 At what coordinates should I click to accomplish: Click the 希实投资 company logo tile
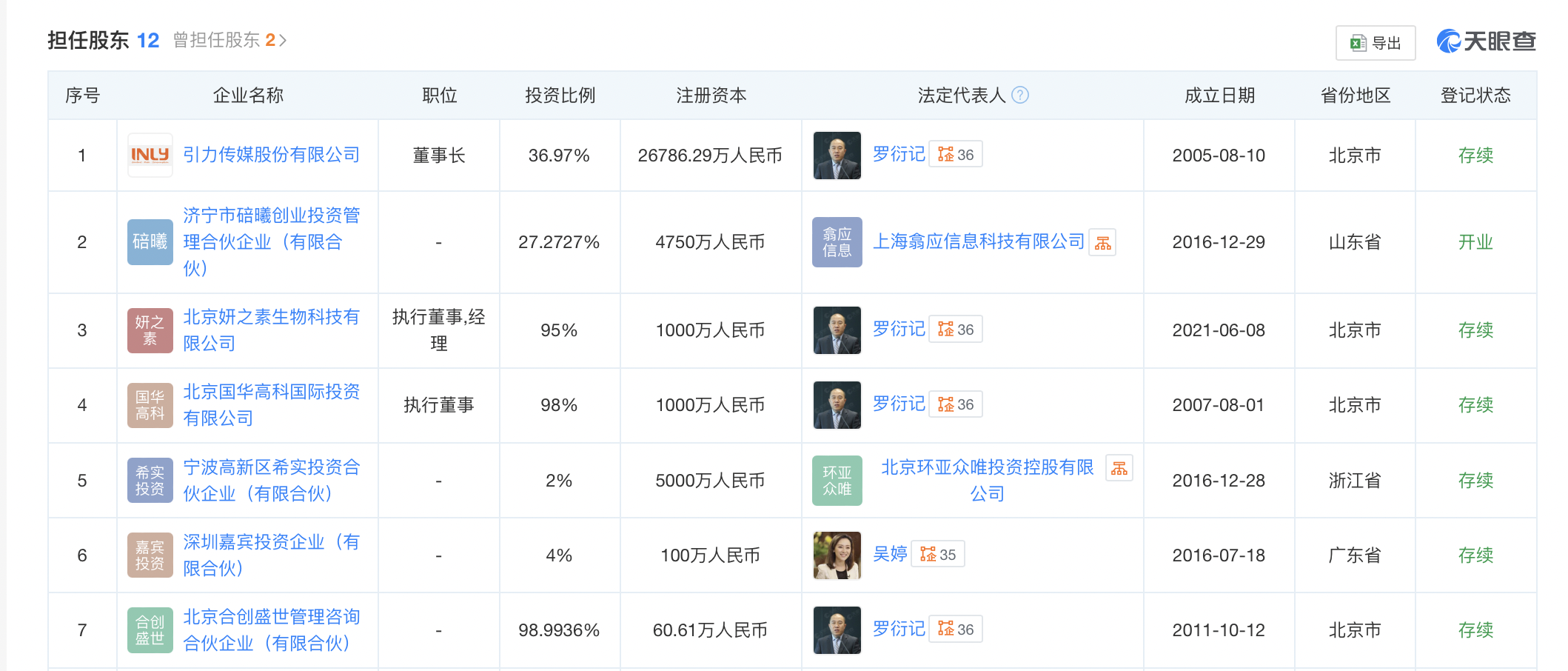click(x=150, y=480)
